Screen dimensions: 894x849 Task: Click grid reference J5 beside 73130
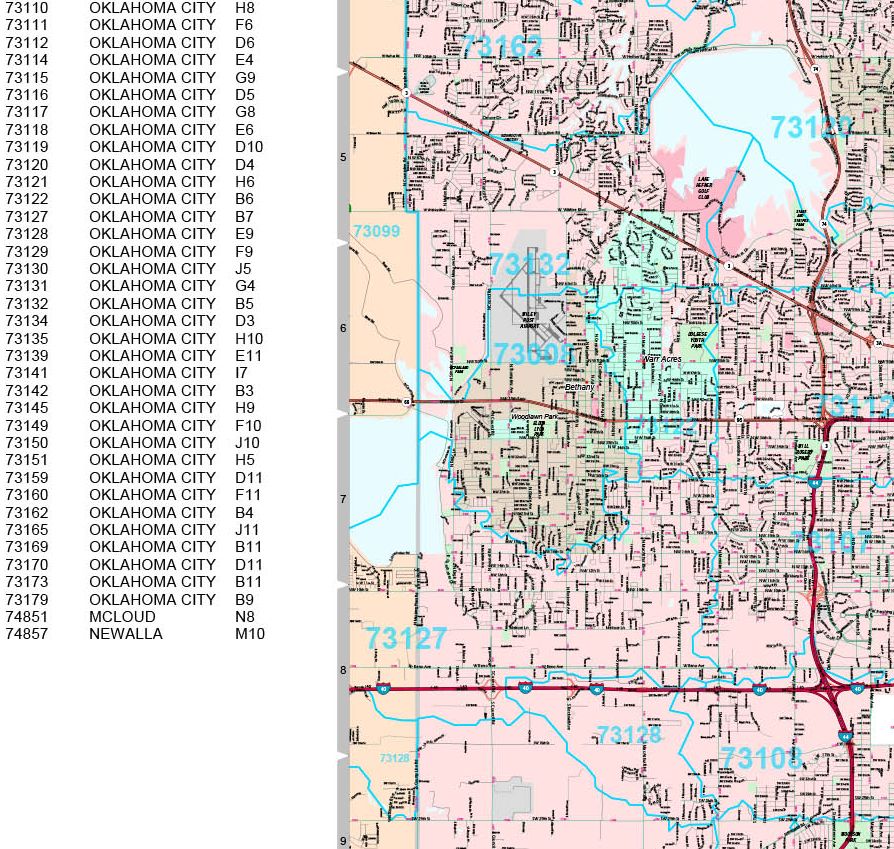tap(243, 269)
